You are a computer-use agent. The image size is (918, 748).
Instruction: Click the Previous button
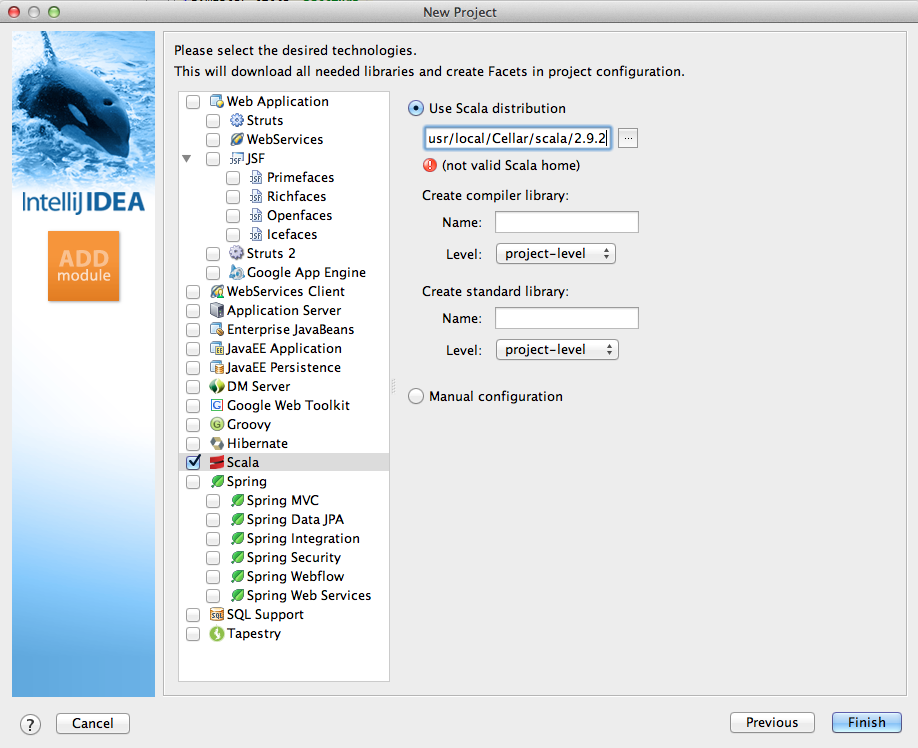coord(772,722)
